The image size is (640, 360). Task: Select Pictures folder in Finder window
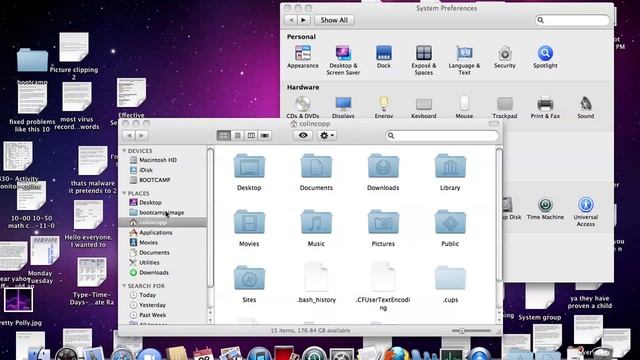(383, 228)
